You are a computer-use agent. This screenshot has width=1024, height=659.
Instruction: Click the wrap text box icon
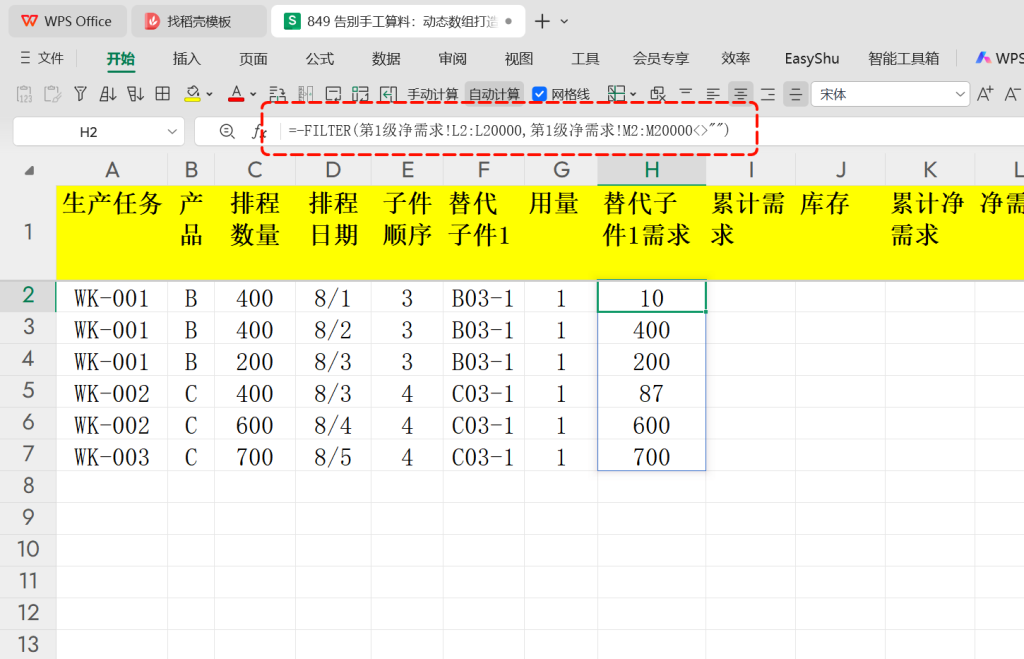coord(333,94)
